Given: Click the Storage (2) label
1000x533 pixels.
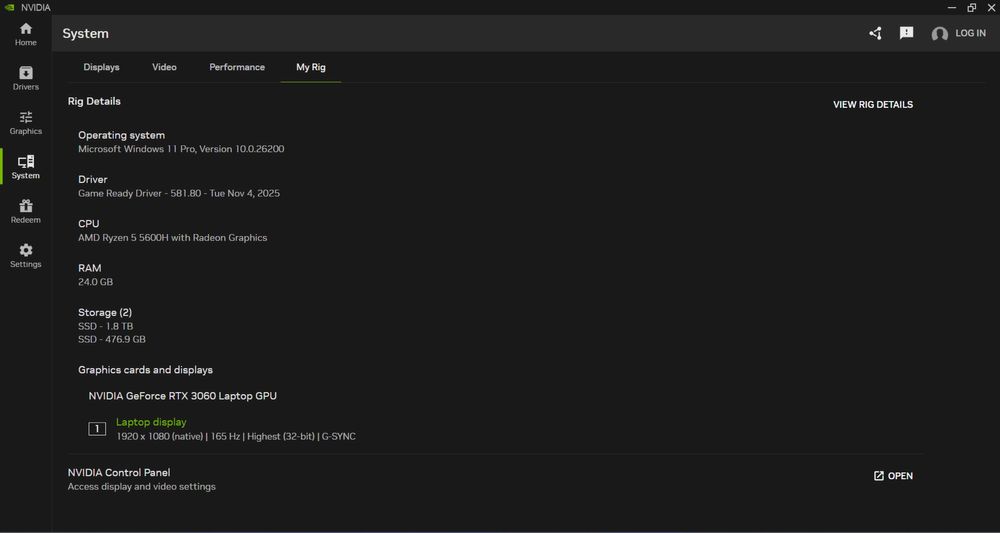Looking at the screenshot, I should pos(105,312).
